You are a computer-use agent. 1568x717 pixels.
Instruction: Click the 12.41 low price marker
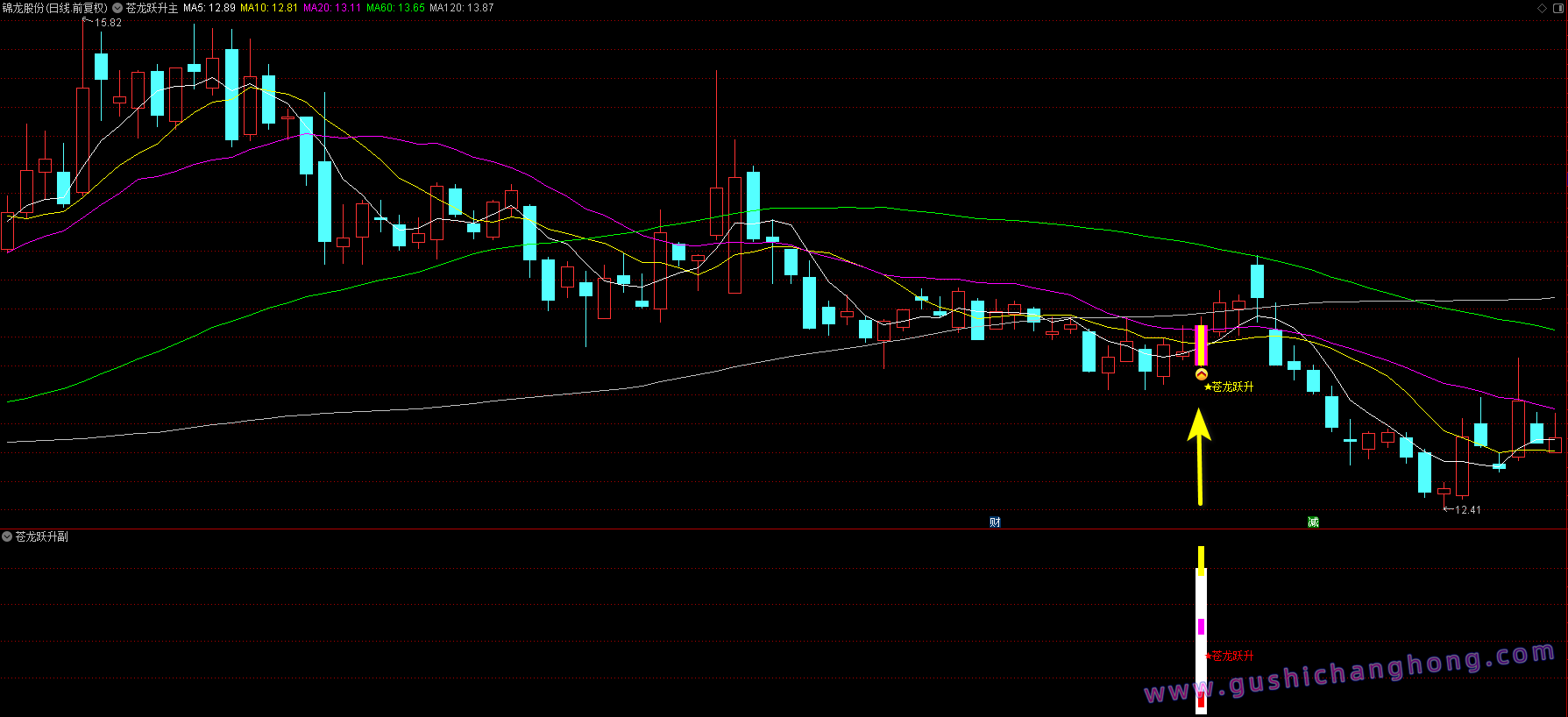tap(1466, 509)
